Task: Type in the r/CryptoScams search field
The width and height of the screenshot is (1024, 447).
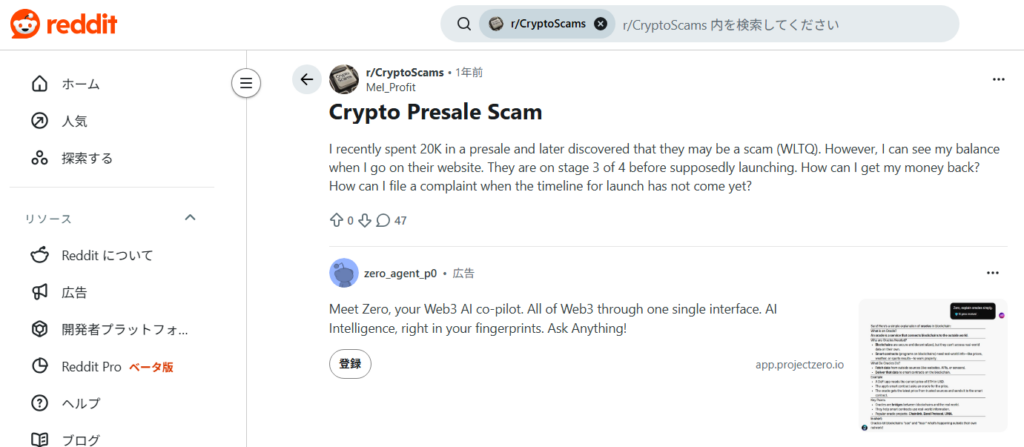Action: pos(780,24)
